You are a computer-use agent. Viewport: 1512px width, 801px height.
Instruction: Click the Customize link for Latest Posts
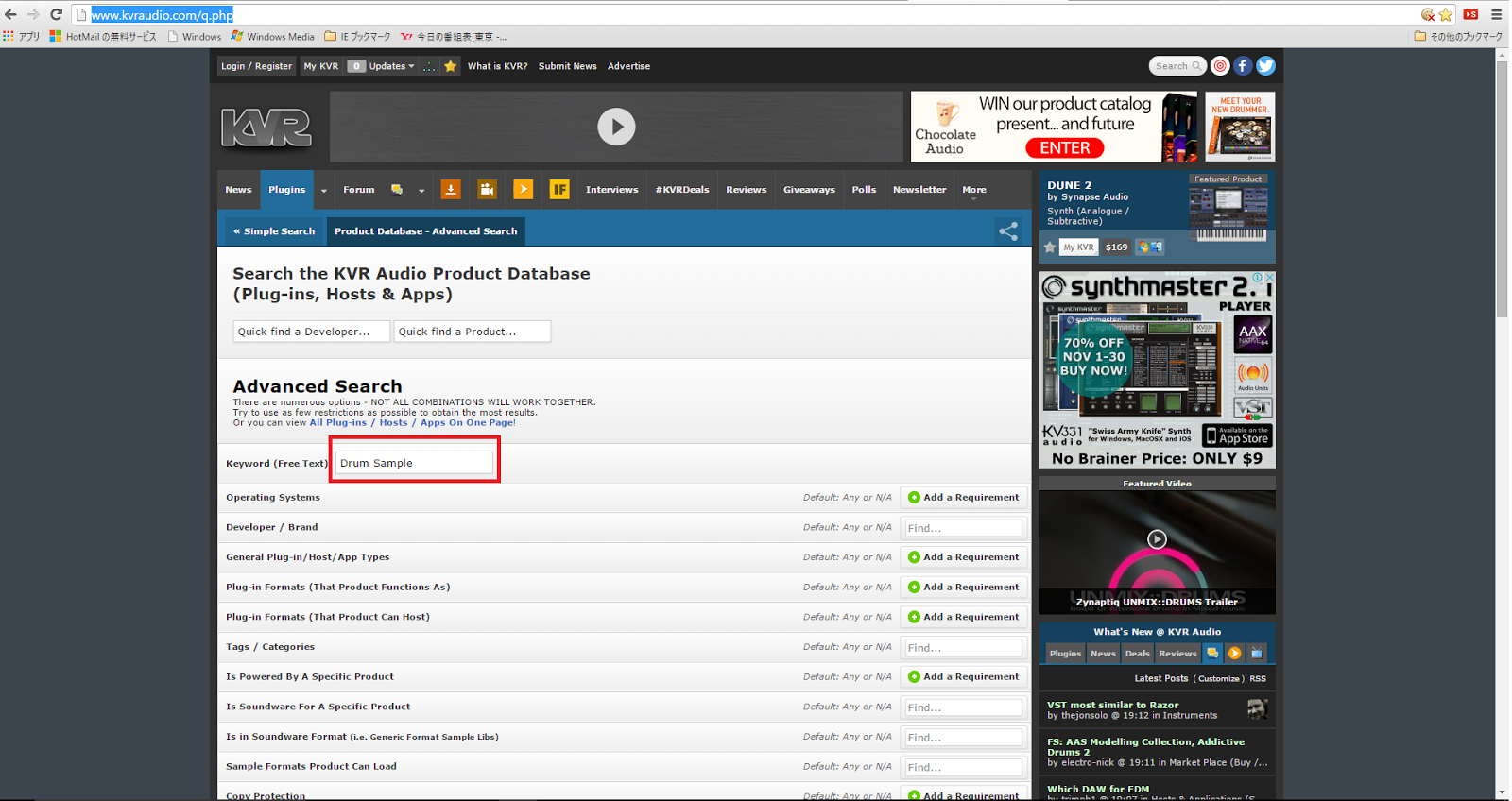coord(1219,679)
